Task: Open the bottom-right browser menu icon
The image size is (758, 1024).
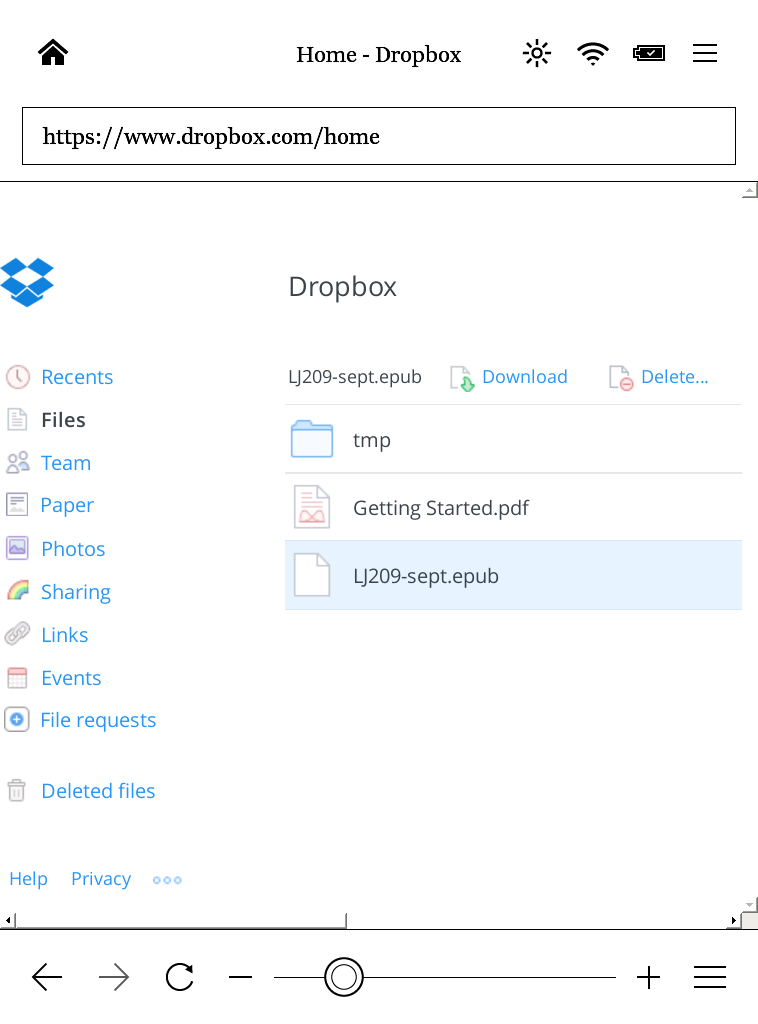Action: point(710,977)
